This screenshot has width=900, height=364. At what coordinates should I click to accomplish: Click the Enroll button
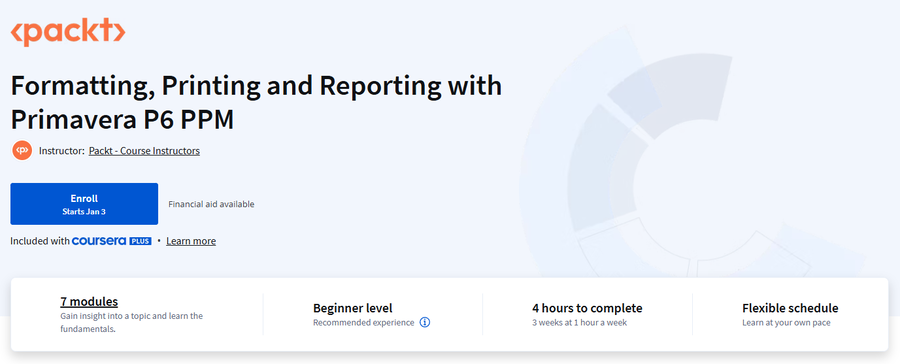tap(84, 204)
